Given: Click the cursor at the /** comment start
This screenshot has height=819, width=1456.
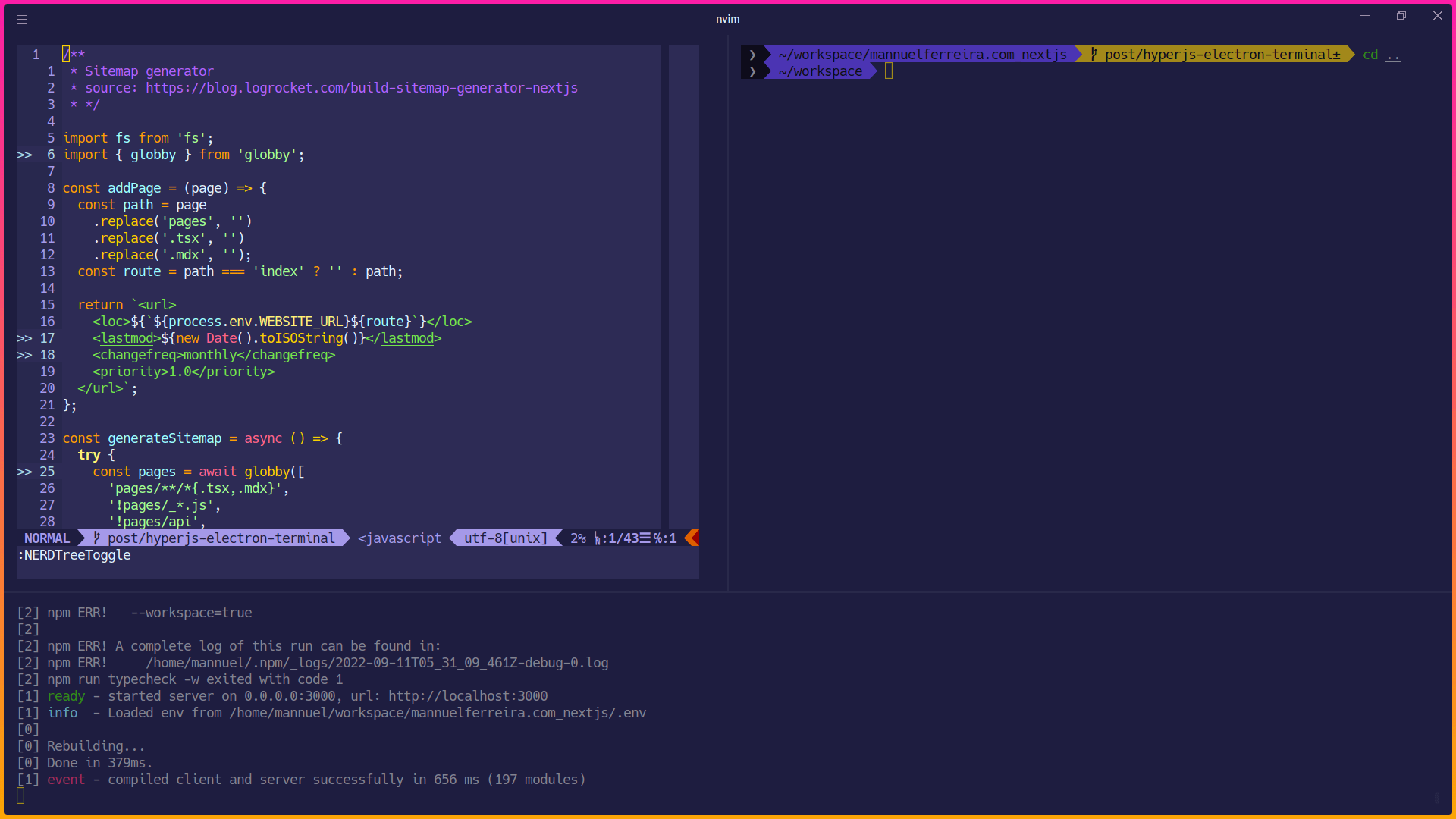Looking at the screenshot, I should [x=66, y=55].
